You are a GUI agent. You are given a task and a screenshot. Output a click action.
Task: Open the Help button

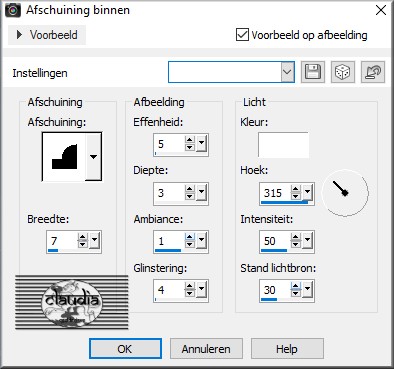click(287, 349)
